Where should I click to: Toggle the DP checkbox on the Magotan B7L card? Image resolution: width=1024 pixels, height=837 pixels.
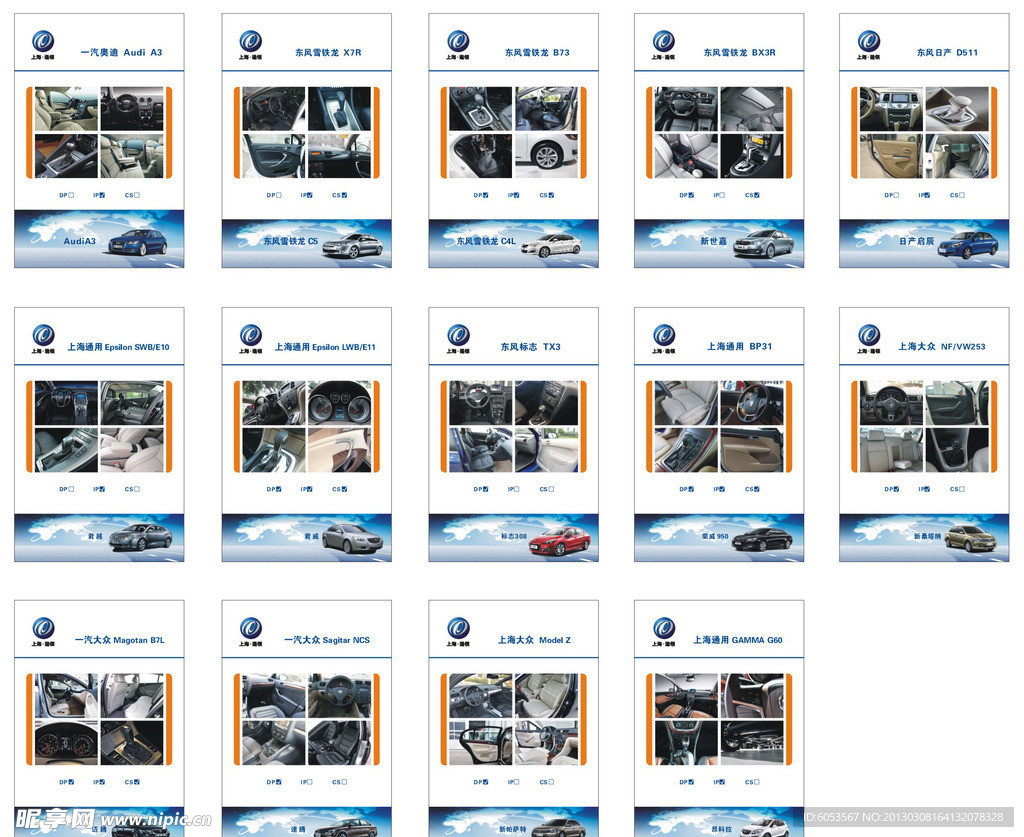pos(71,782)
